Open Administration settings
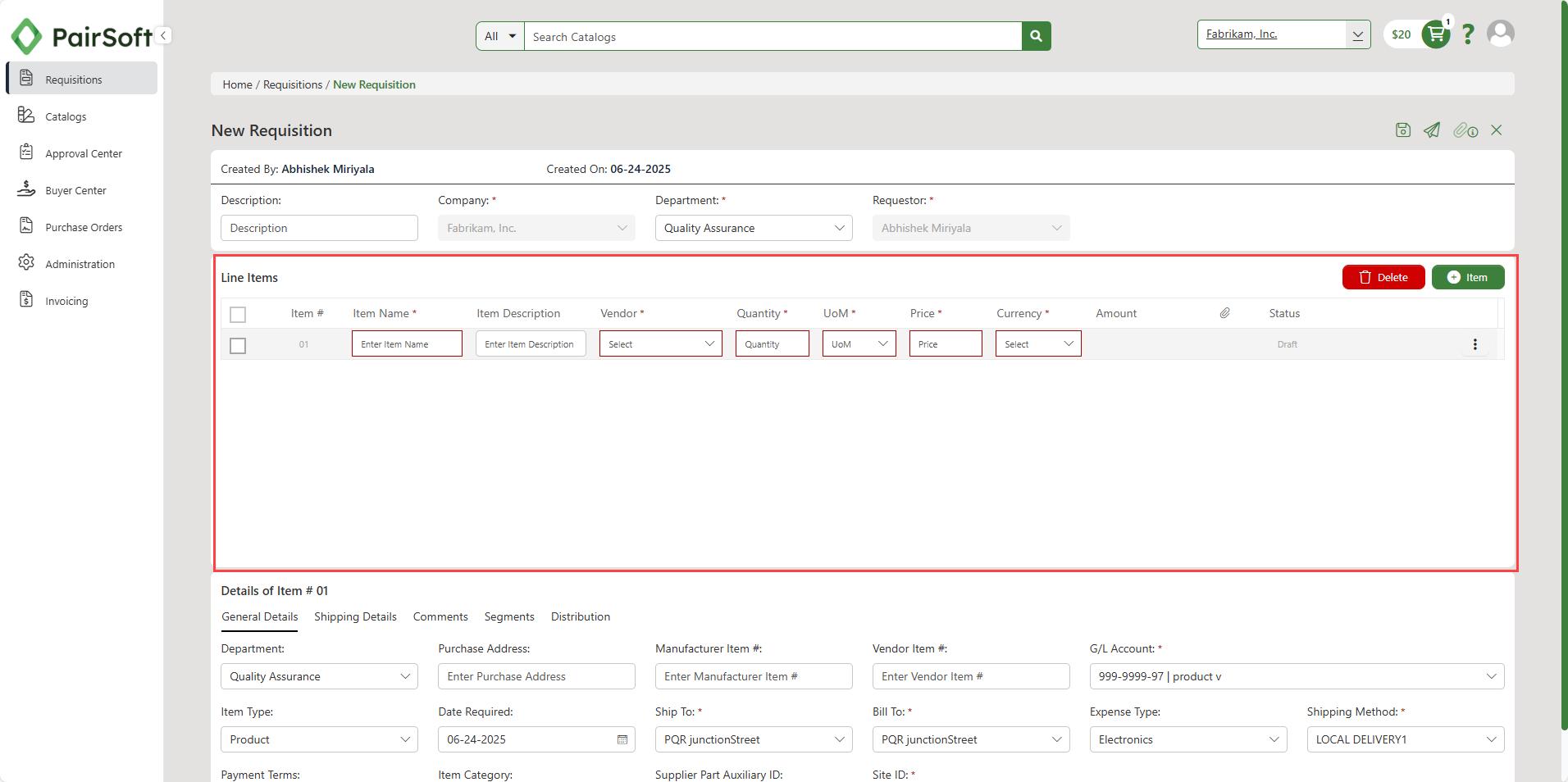This screenshot has width=1568, height=782. (81, 264)
